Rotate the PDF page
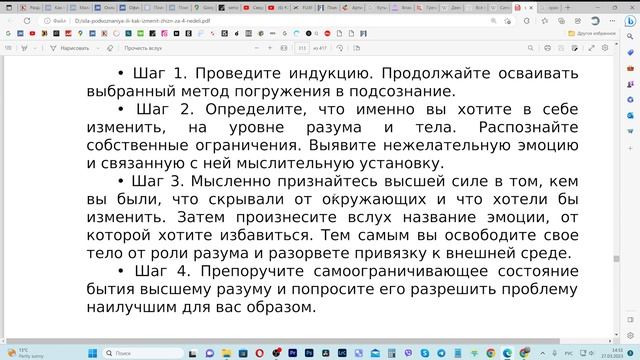Viewport: 640px width, 360px height. pos(340,48)
